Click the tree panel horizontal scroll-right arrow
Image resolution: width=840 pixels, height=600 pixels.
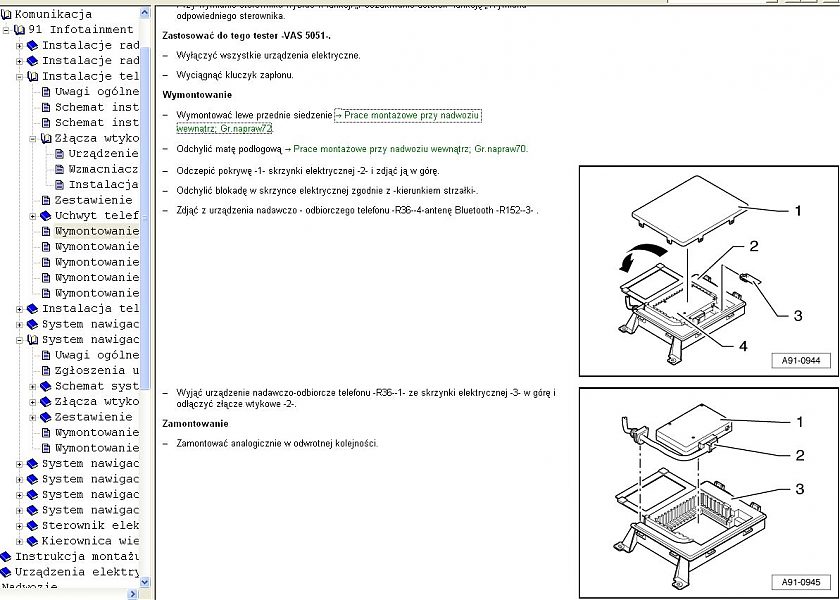133,594
